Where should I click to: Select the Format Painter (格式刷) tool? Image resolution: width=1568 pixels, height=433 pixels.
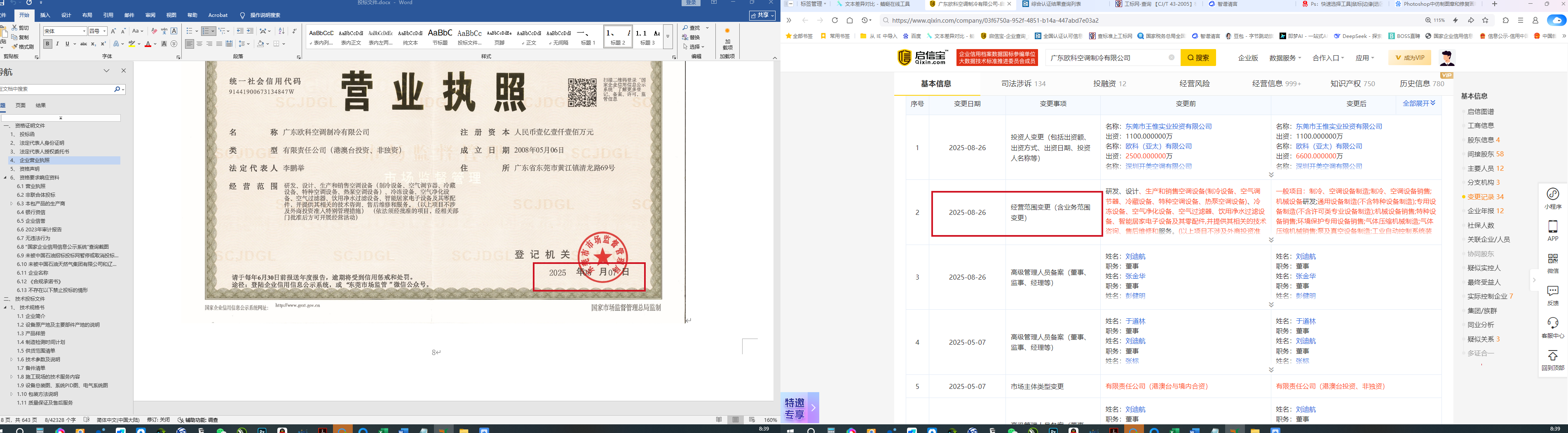(22, 46)
